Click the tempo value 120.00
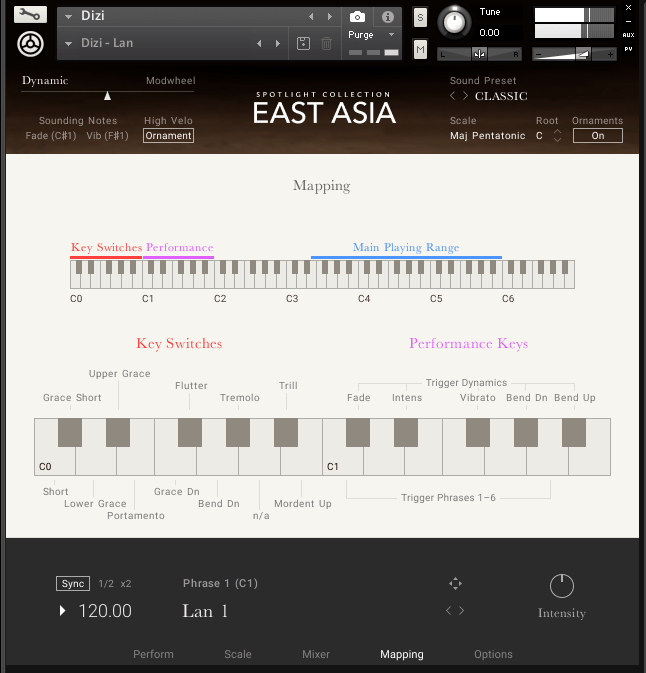Image resolution: width=646 pixels, height=673 pixels. pyautogui.click(x=105, y=611)
